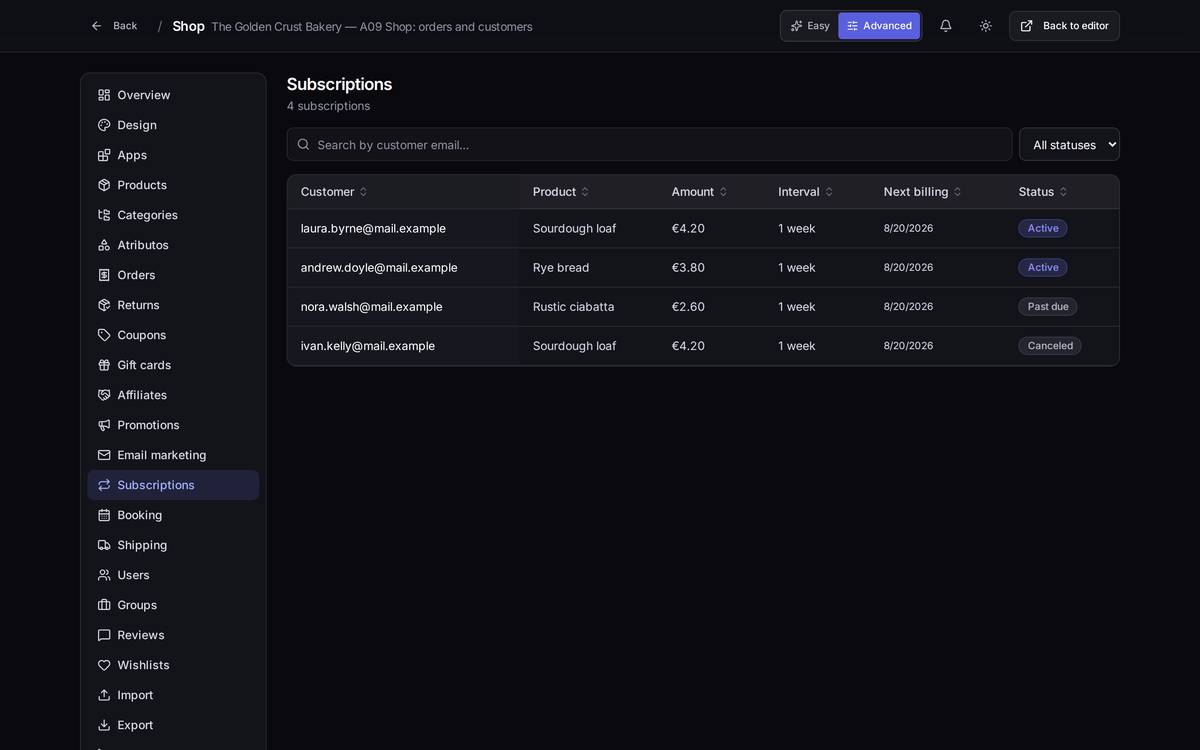
Task: Click the Coupons tag icon
Action: (104, 335)
